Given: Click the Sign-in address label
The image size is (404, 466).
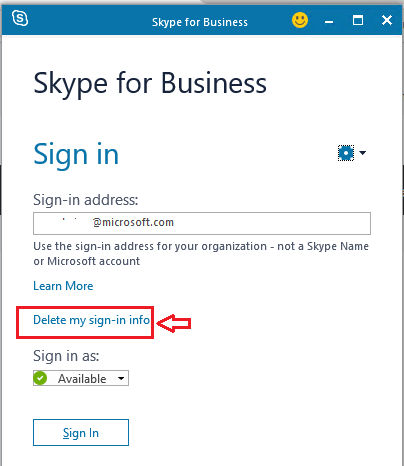Looking at the screenshot, I should (86, 200).
